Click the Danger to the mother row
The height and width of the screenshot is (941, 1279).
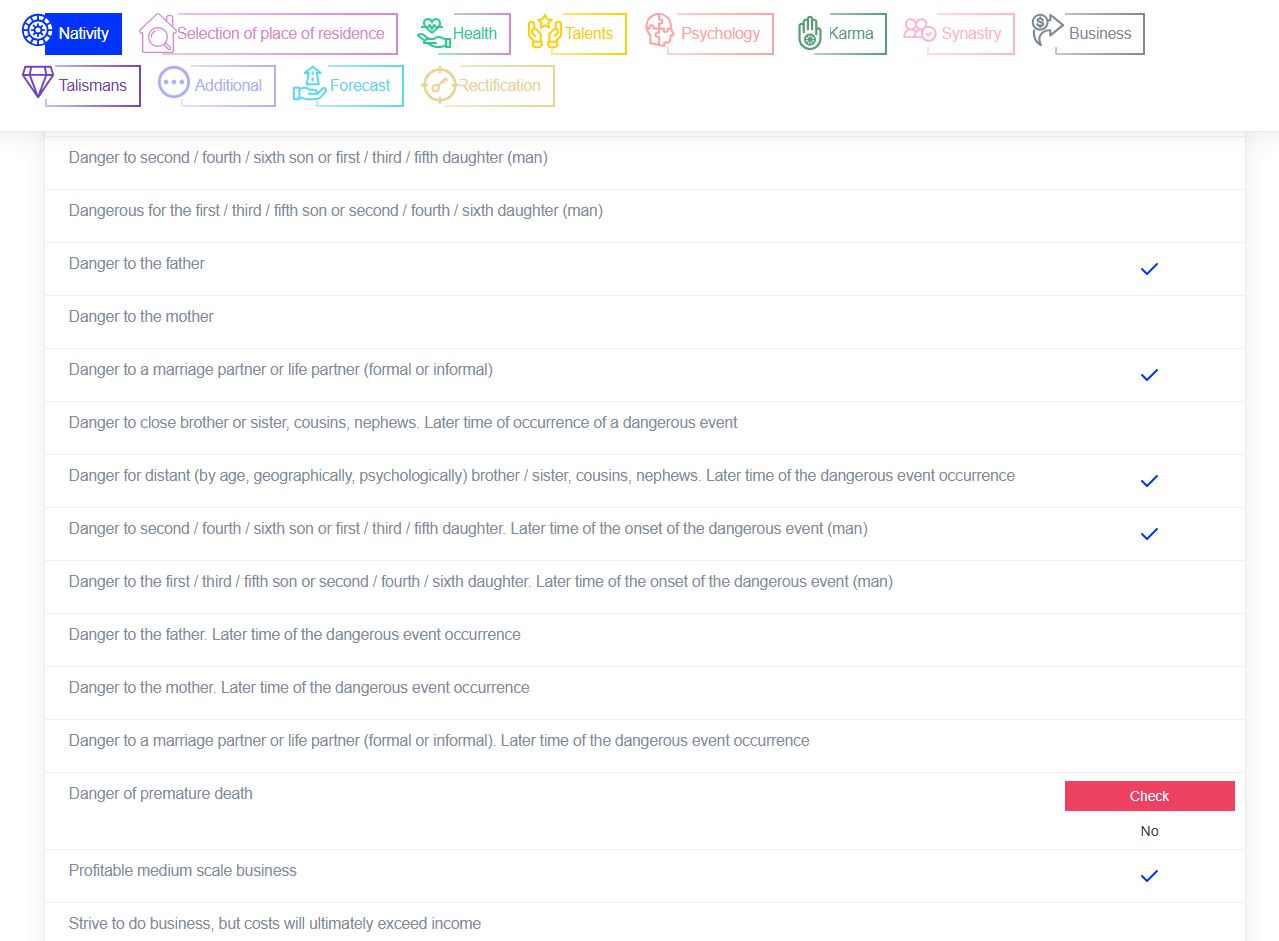(x=141, y=317)
